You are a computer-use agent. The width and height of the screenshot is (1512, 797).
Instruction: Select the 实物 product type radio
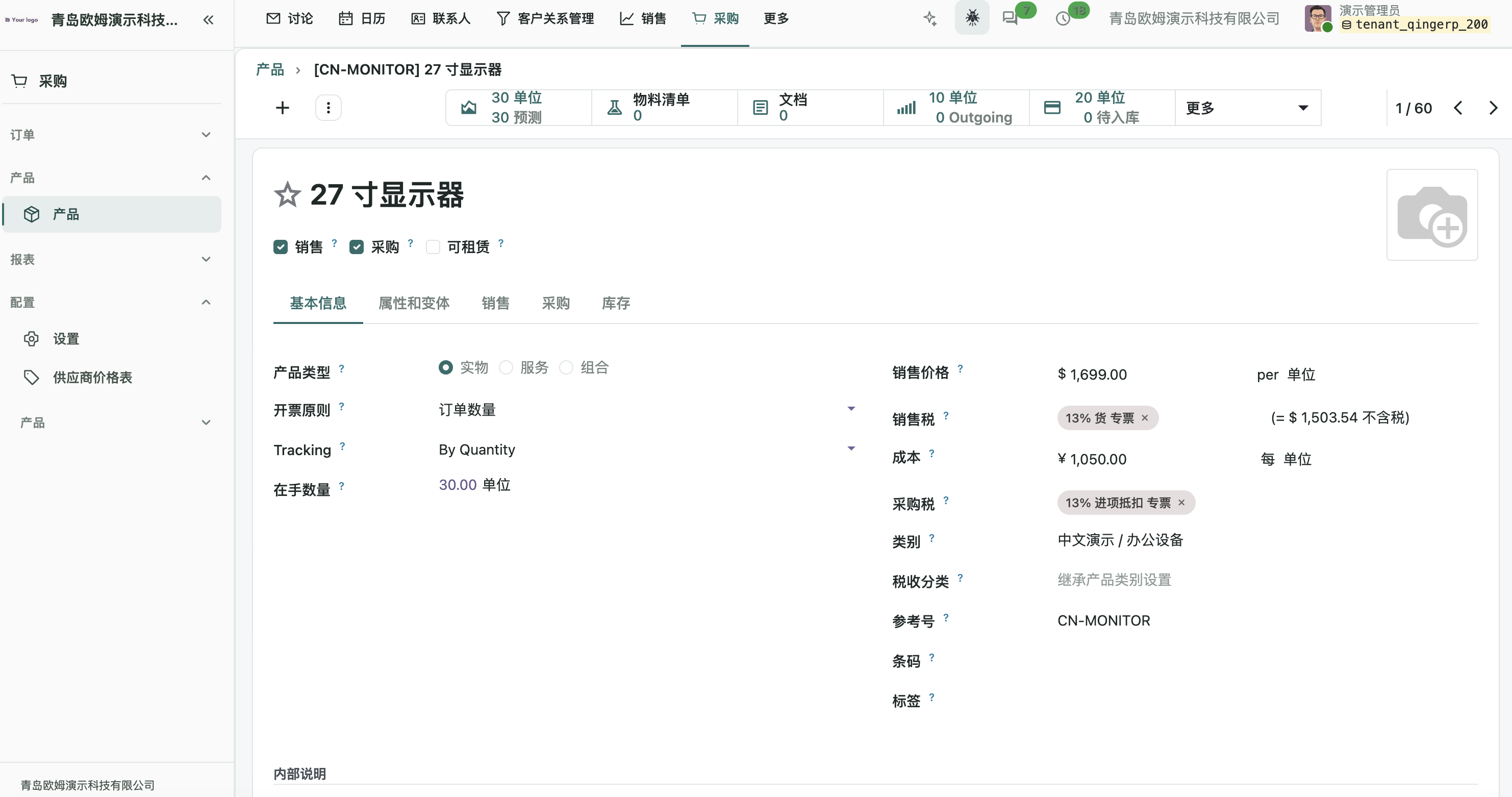445,367
